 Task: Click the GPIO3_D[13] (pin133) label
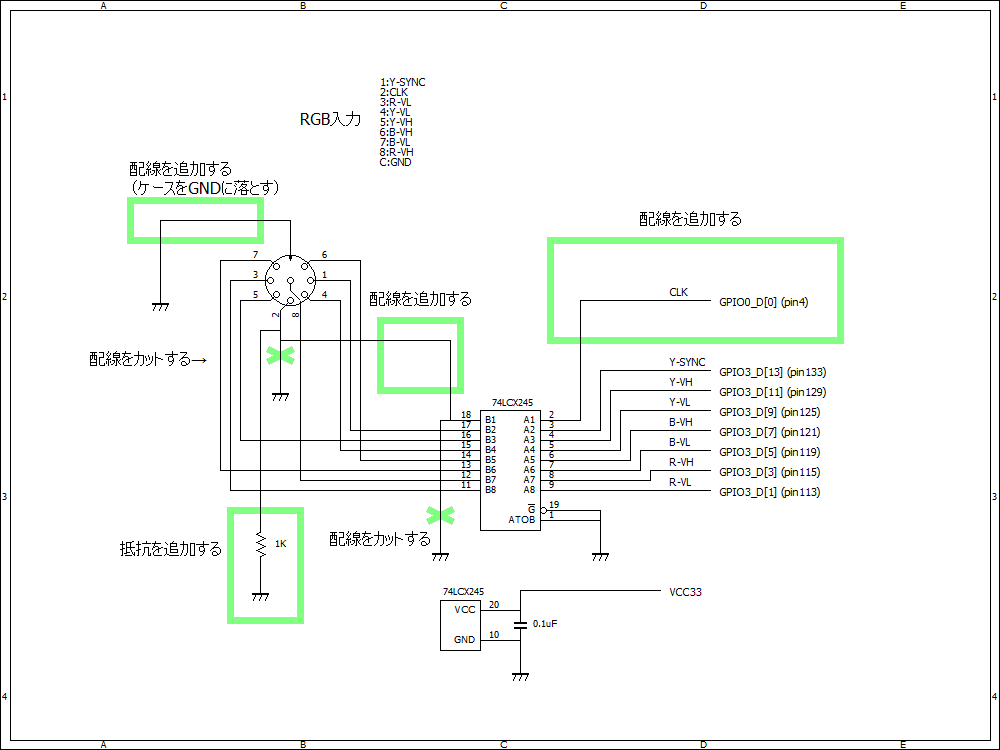point(772,372)
